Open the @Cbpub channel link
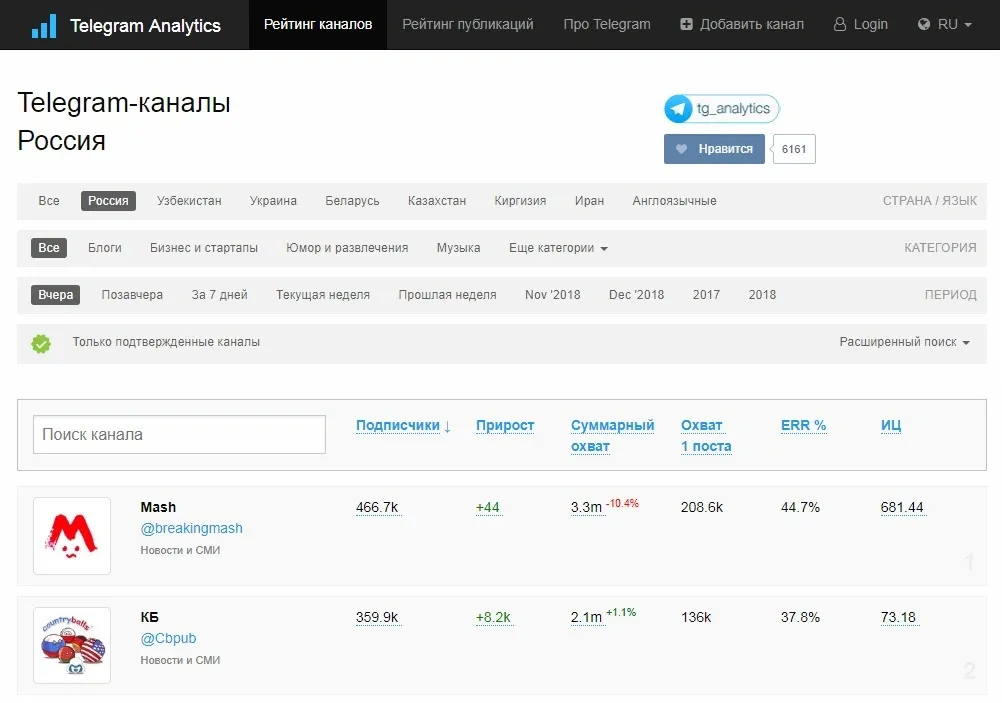Image resolution: width=1002 pixels, height=703 pixels. [x=168, y=638]
